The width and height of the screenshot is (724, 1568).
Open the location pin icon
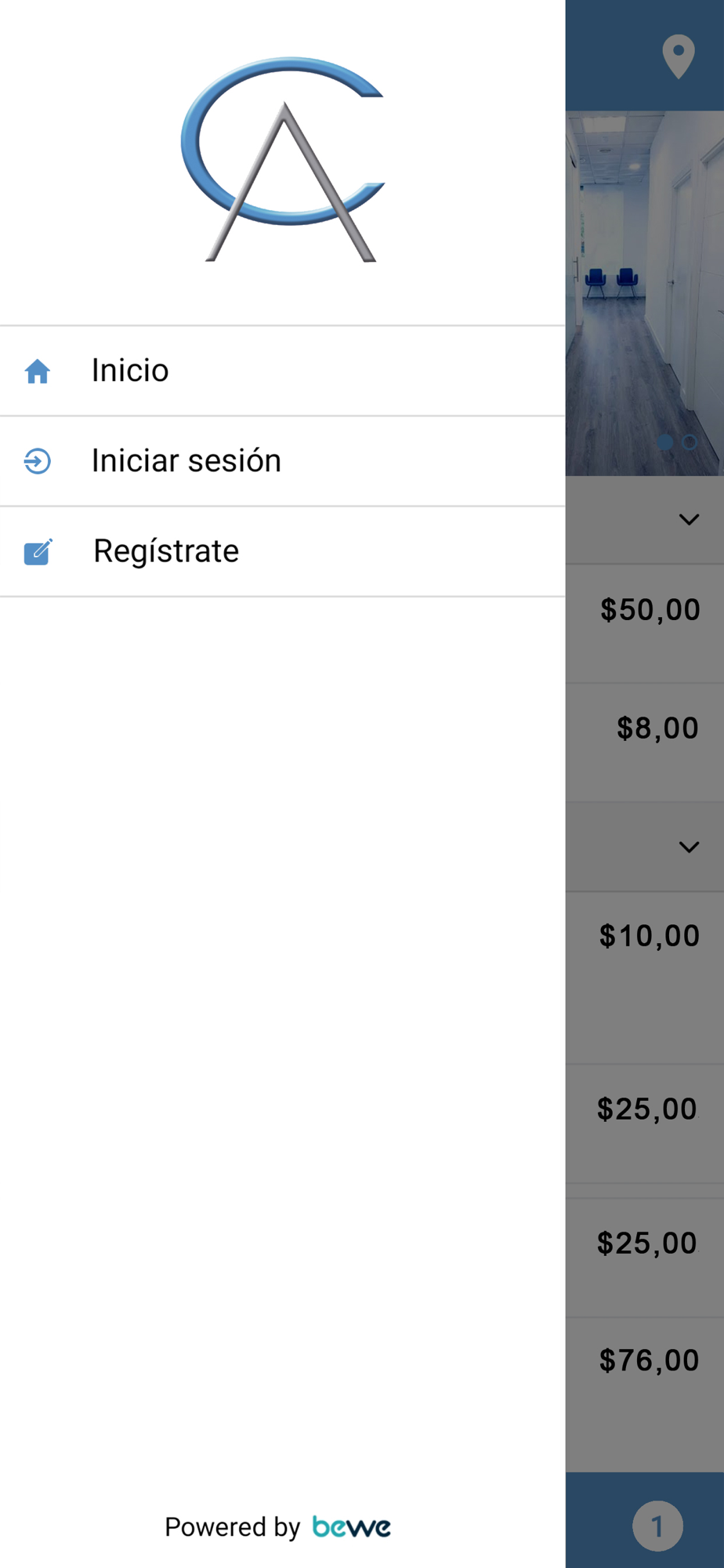tap(679, 56)
